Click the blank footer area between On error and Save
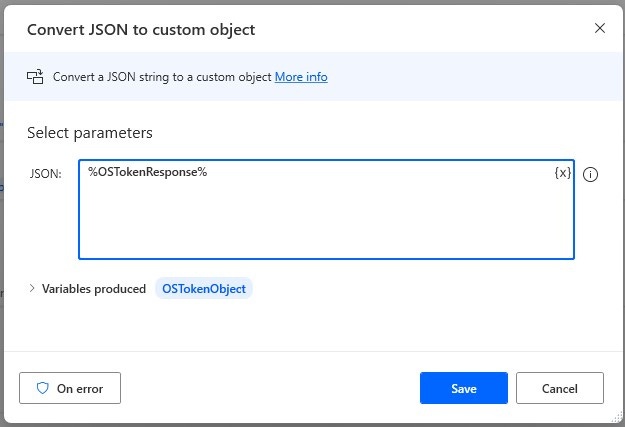Image resolution: width=625 pixels, height=427 pixels. point(270,388)
